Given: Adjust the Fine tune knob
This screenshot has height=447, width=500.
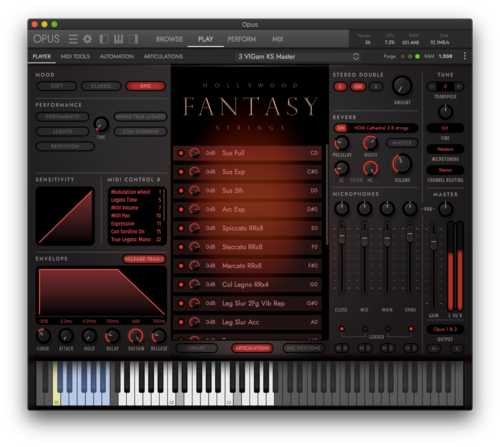Looking at the screenshot, I should click(445, 112).
